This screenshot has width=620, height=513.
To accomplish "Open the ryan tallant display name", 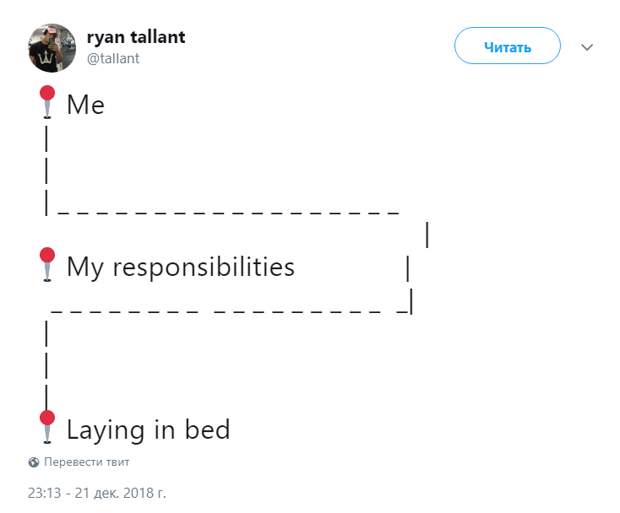I will (136, 38).
